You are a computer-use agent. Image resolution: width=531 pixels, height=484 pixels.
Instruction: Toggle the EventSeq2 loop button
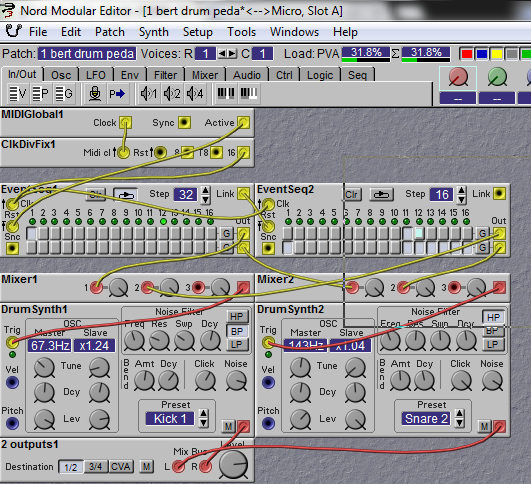point(381,194)
